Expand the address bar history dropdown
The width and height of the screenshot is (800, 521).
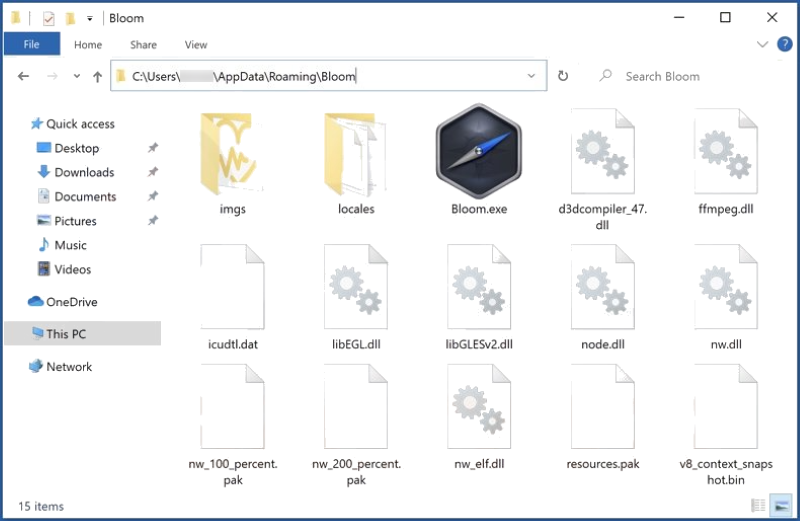click(531, 76)
